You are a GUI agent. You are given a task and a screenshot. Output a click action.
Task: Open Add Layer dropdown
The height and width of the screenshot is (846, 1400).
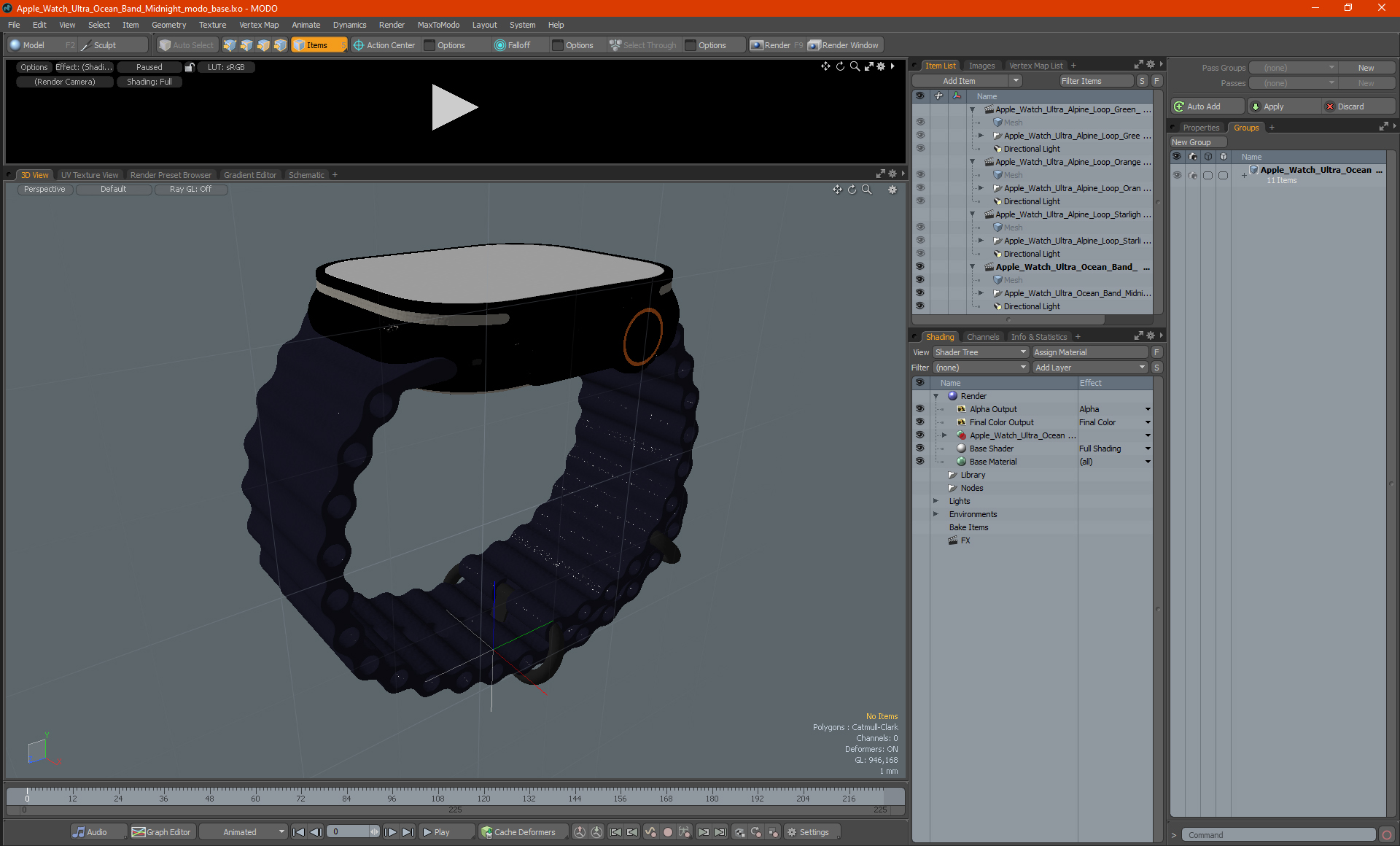click(1090, 368)
